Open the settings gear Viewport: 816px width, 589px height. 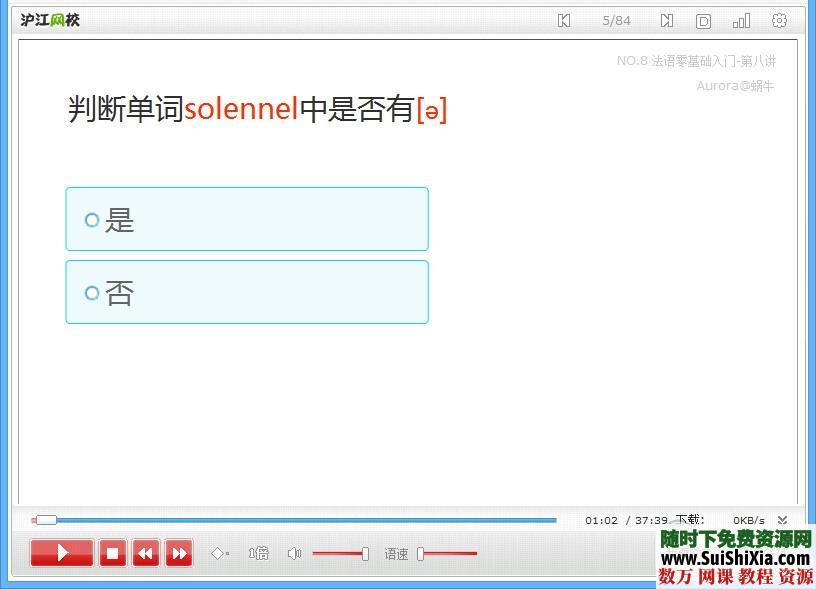point(780,20)
